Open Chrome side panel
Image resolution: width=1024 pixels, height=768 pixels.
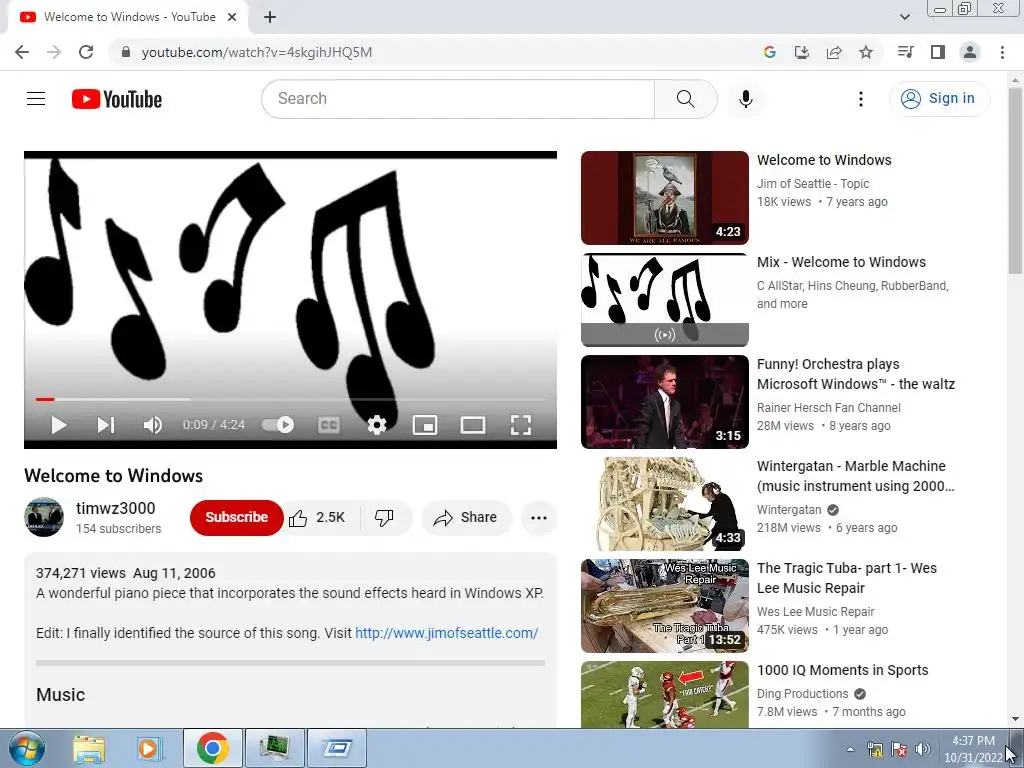pyautogui.click(x=938, y=52)
